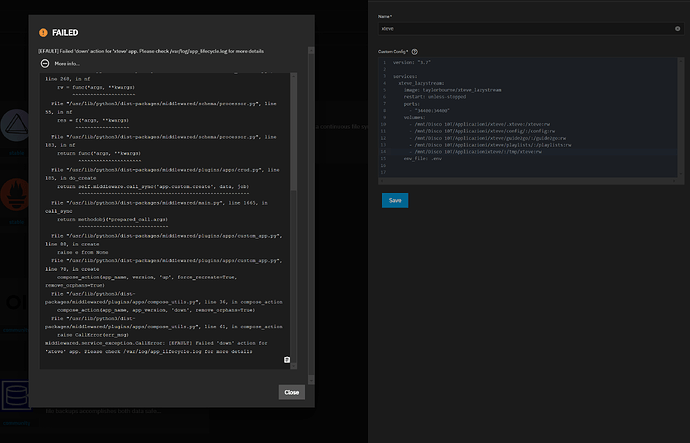Click the 'res = f(*args, **kwargs)' traceback line
Image resolution: width=690 pixels, height=443 pixels.
(93, 120)
